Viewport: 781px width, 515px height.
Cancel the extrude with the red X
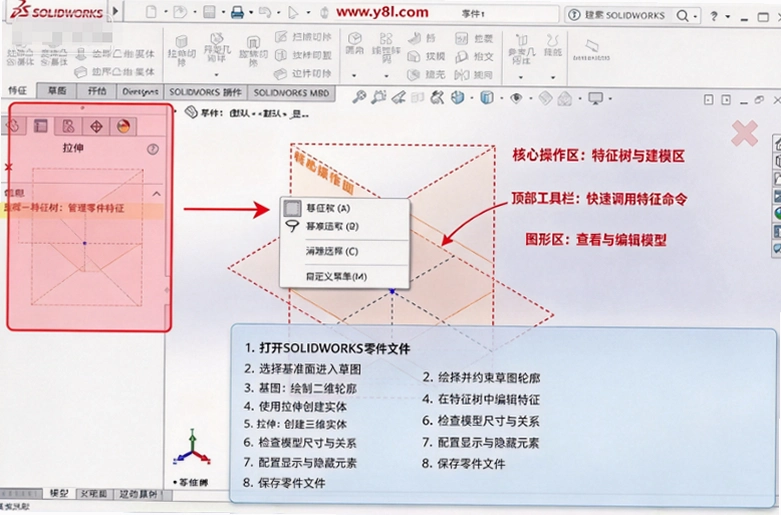(8, 166)
